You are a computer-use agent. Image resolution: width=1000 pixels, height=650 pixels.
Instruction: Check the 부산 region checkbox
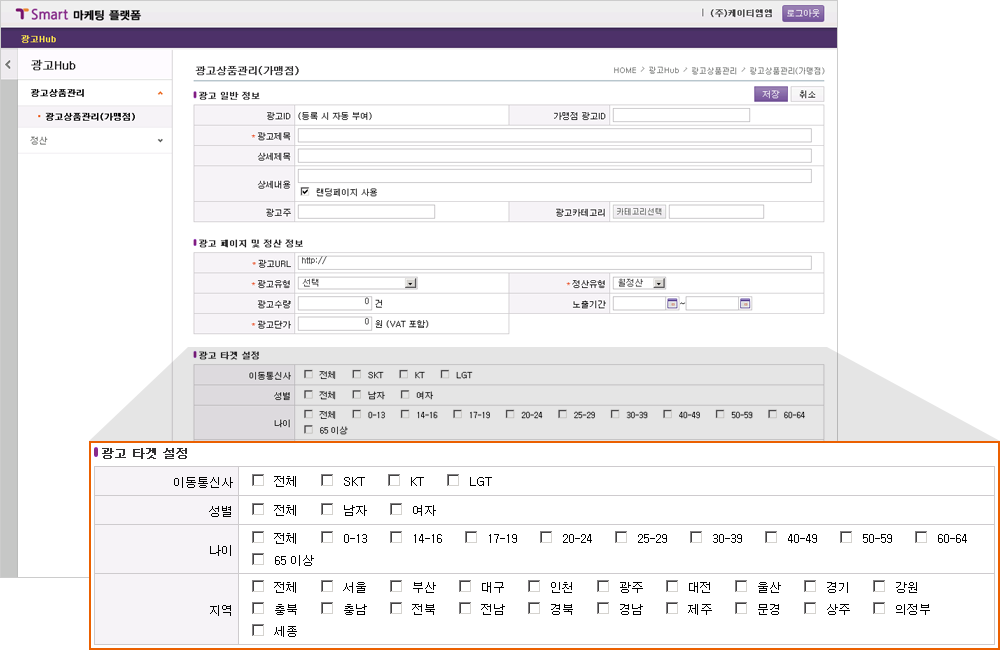coord(396,586)
